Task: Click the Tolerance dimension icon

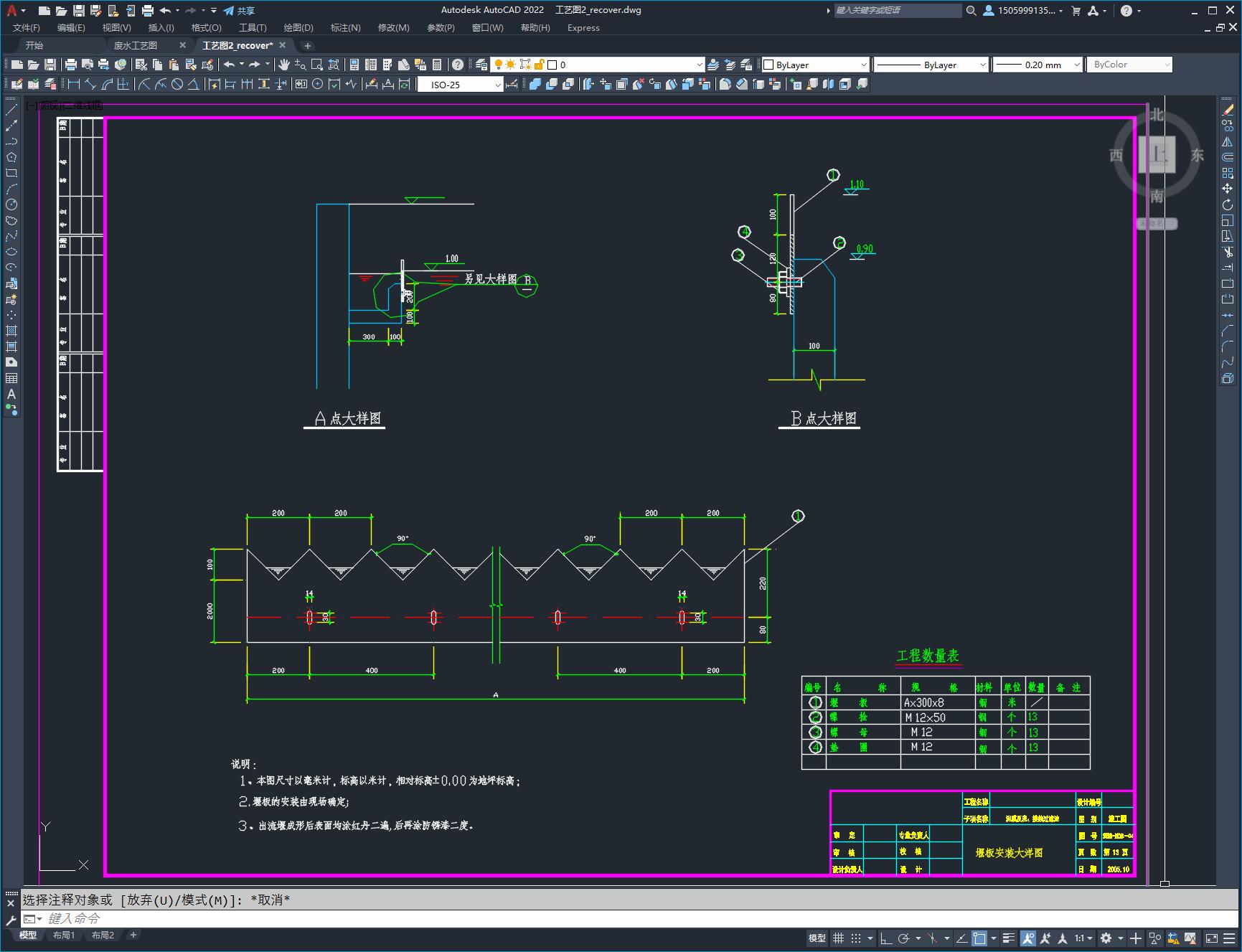Action: coord(301,84)
